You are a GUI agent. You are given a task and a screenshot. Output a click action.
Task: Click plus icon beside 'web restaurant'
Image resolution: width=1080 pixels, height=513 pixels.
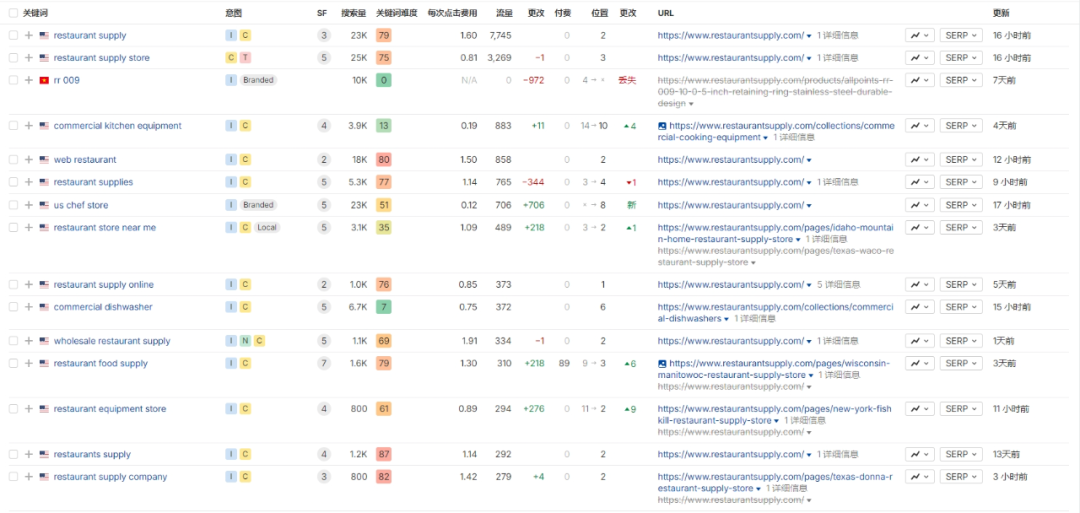coord(28,160)
